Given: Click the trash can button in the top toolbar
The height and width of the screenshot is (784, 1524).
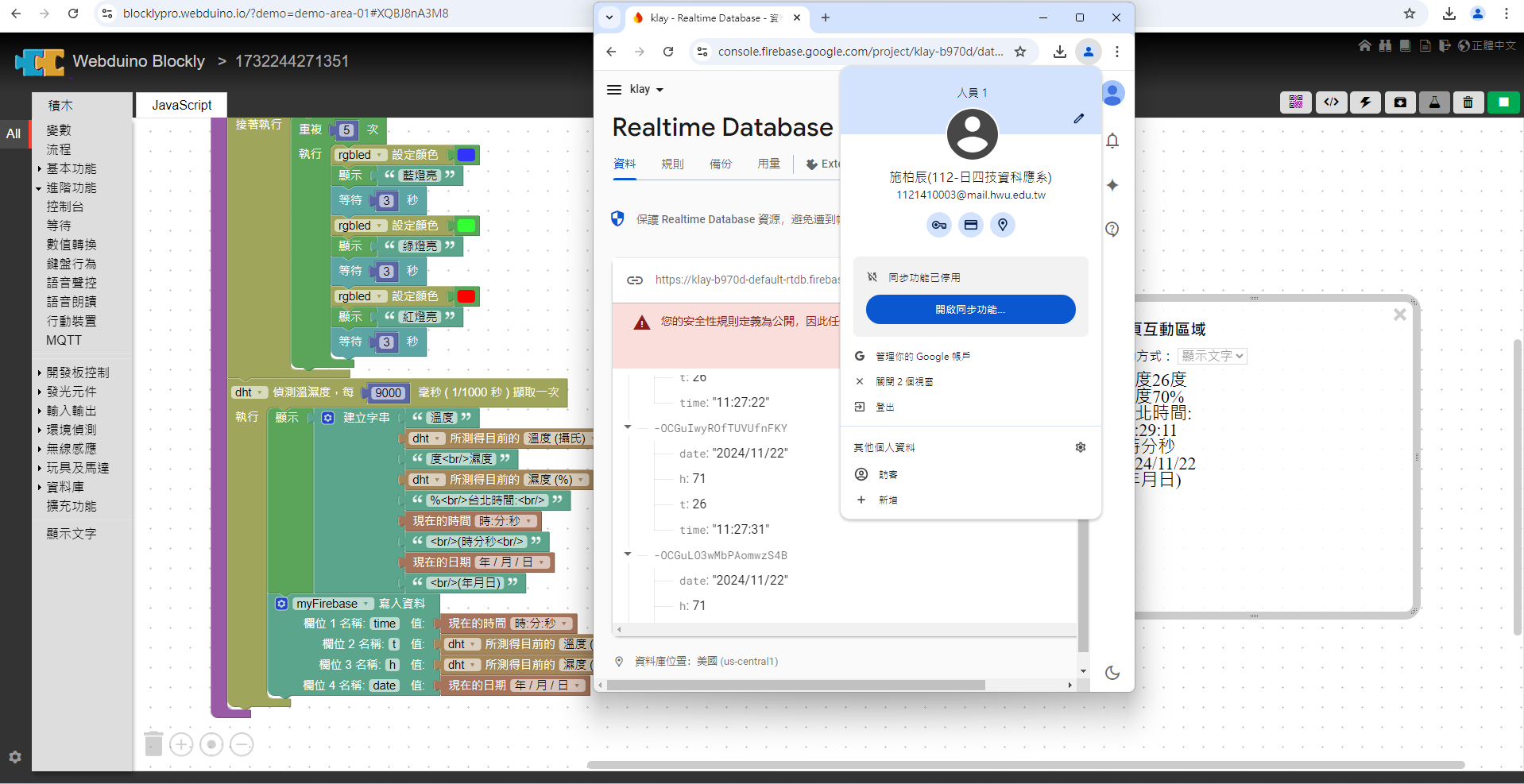Looking at the screenshot, I should [1468, 102].
